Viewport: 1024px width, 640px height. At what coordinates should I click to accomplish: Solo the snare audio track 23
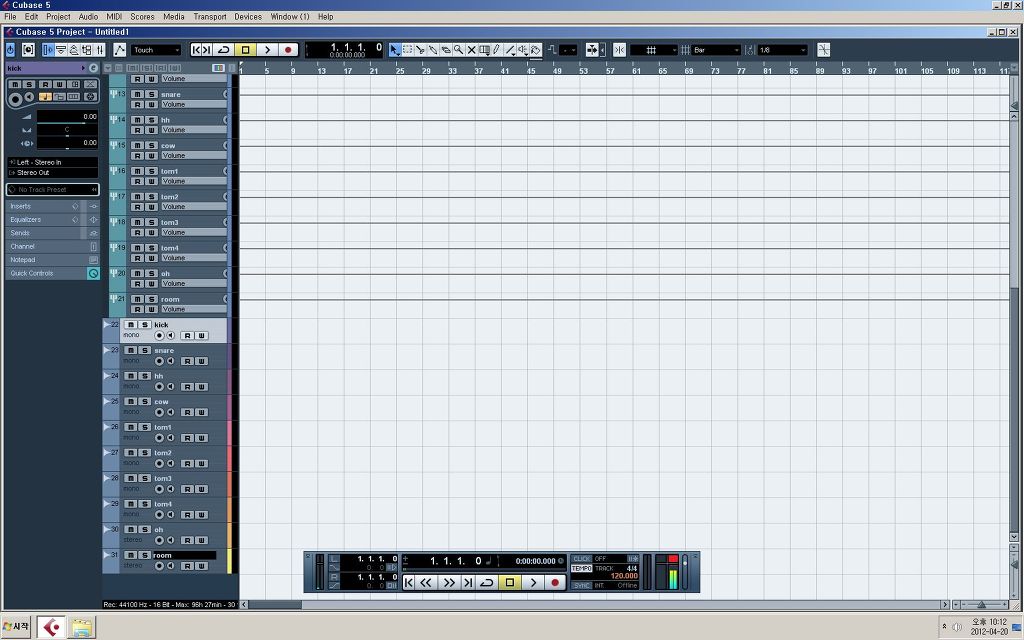tap(145, 350)
